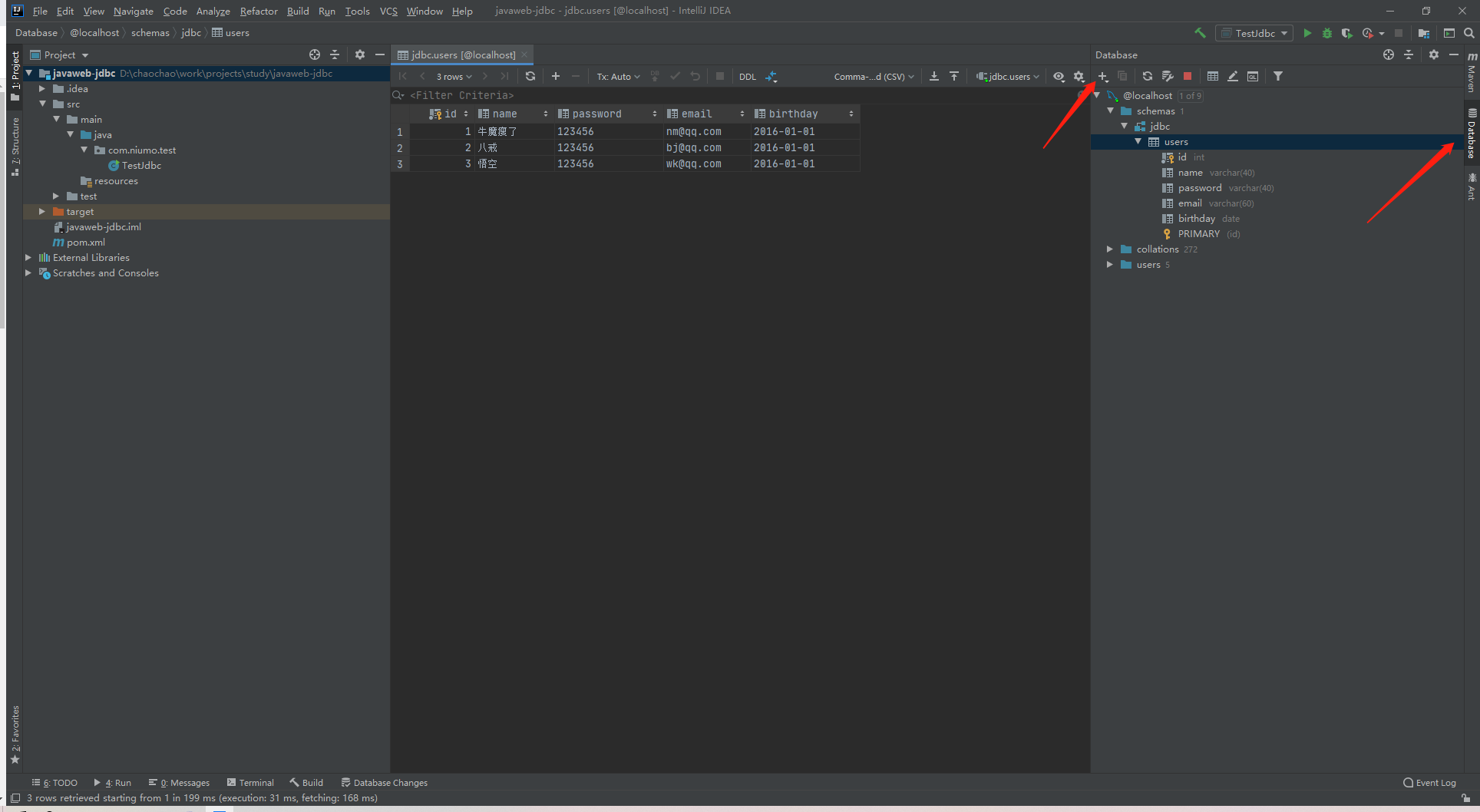Viewport: 1480px width, 812px height.
Task: Open the Refactor menu
Action: [259, 11]
